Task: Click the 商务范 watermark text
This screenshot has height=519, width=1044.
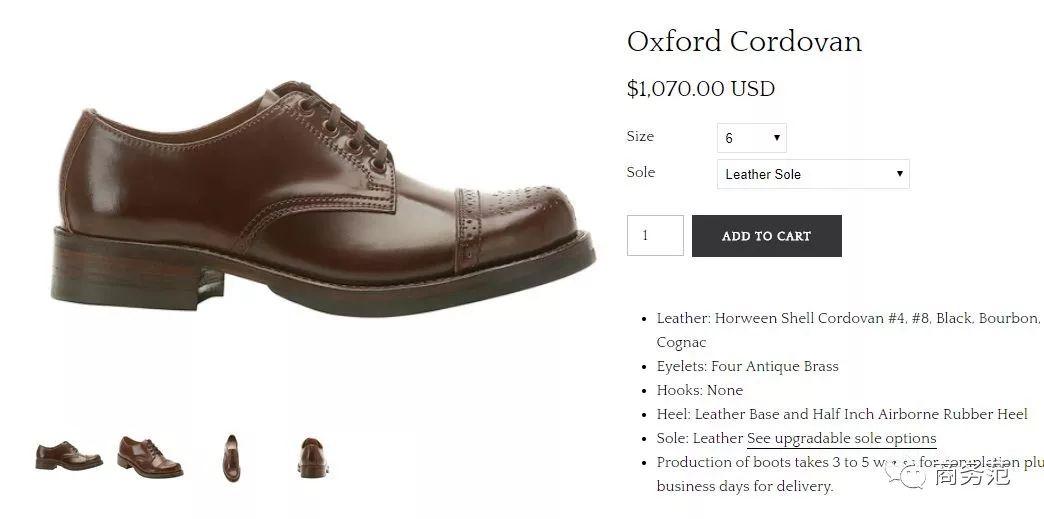Action: [972, 476]
